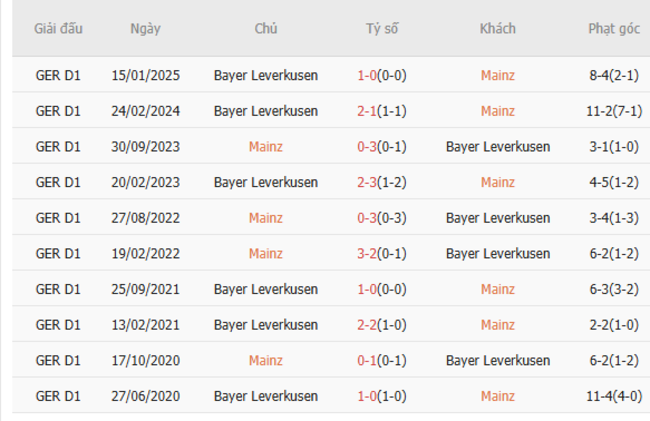Click the "Giải đấu" column header

(x=58, y=28)
